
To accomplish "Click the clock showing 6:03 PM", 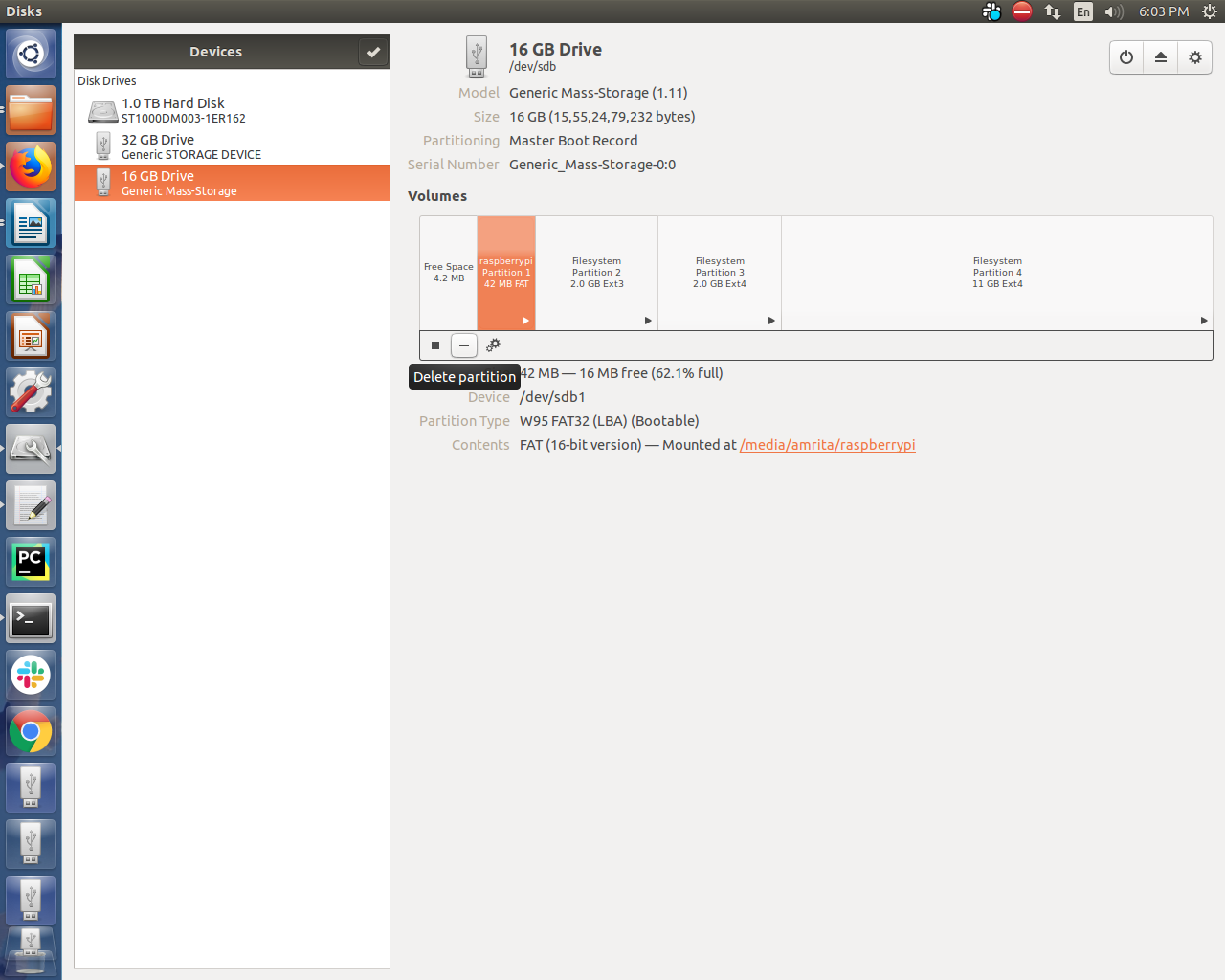I will [1164, 11].
